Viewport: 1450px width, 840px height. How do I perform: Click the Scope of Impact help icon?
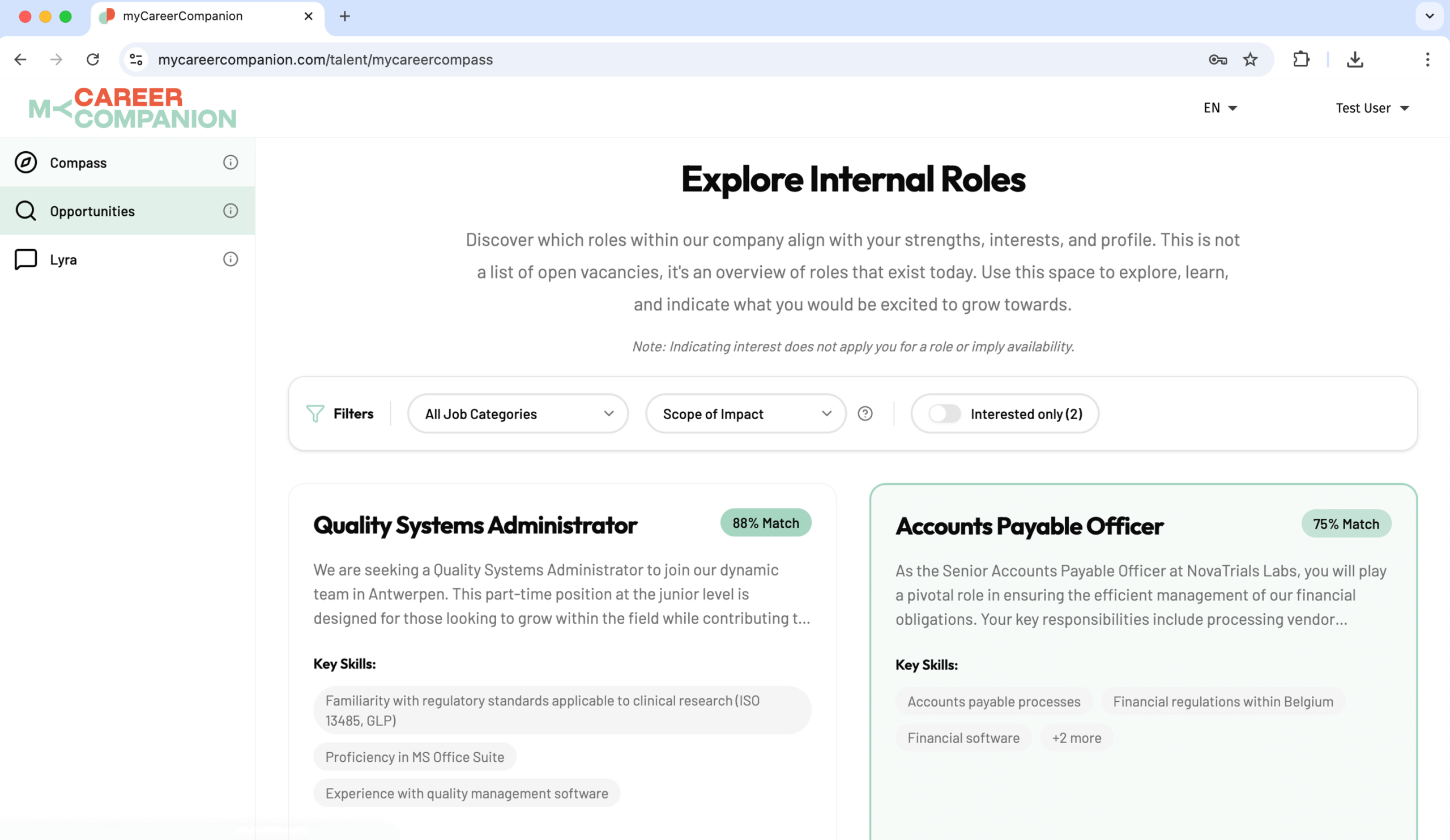click(x=865, y=413)
